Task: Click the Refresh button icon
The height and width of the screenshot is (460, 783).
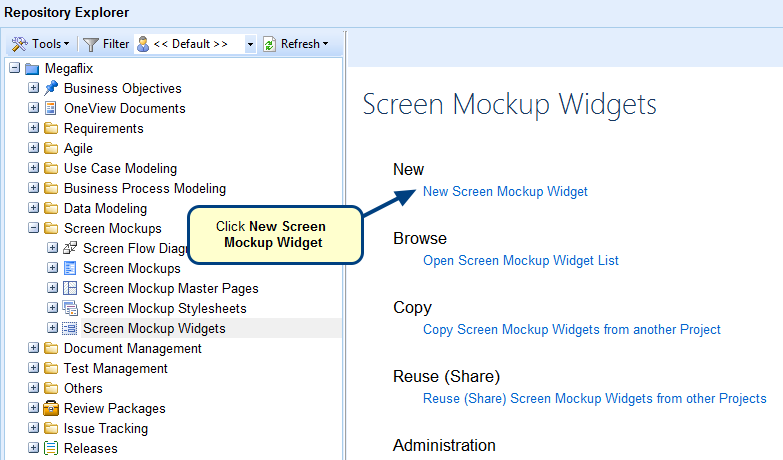Action: (269, 44)
